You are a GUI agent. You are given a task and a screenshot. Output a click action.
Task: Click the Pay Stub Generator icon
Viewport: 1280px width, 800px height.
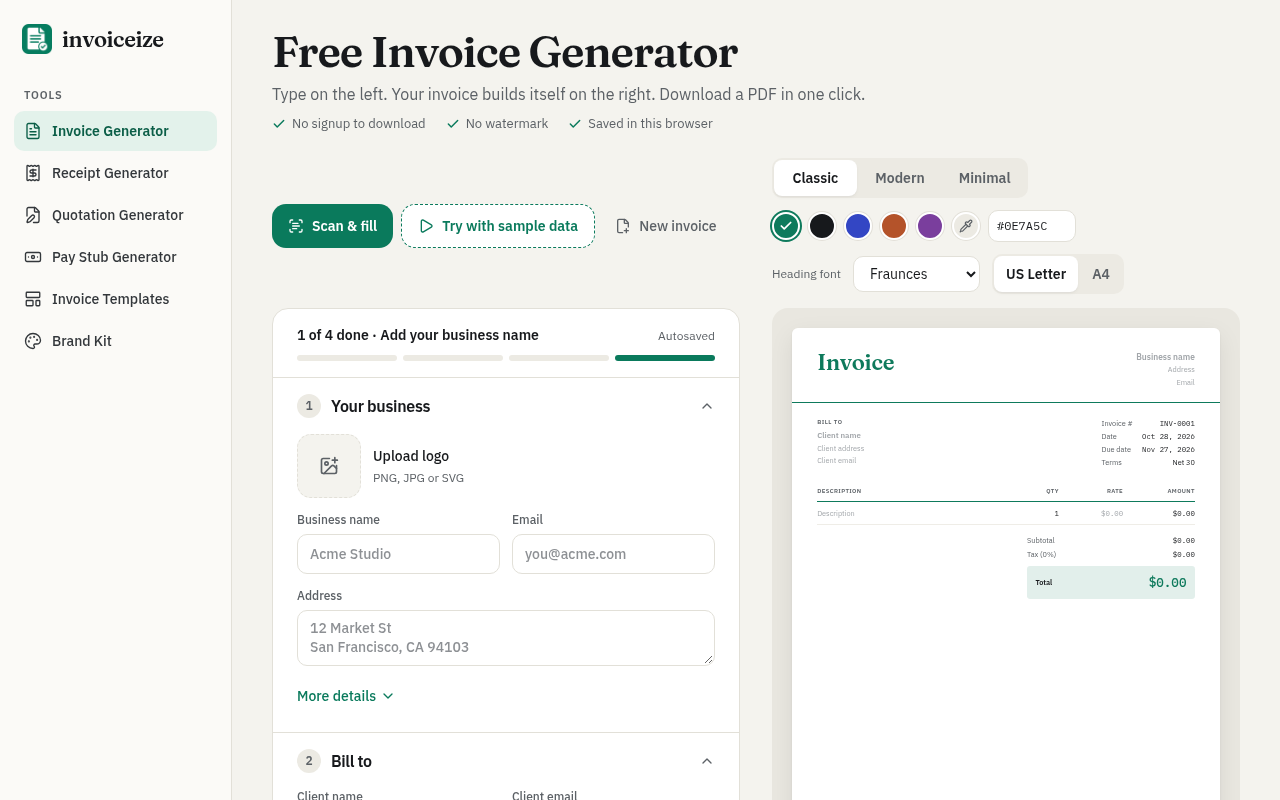click(33, 257)
